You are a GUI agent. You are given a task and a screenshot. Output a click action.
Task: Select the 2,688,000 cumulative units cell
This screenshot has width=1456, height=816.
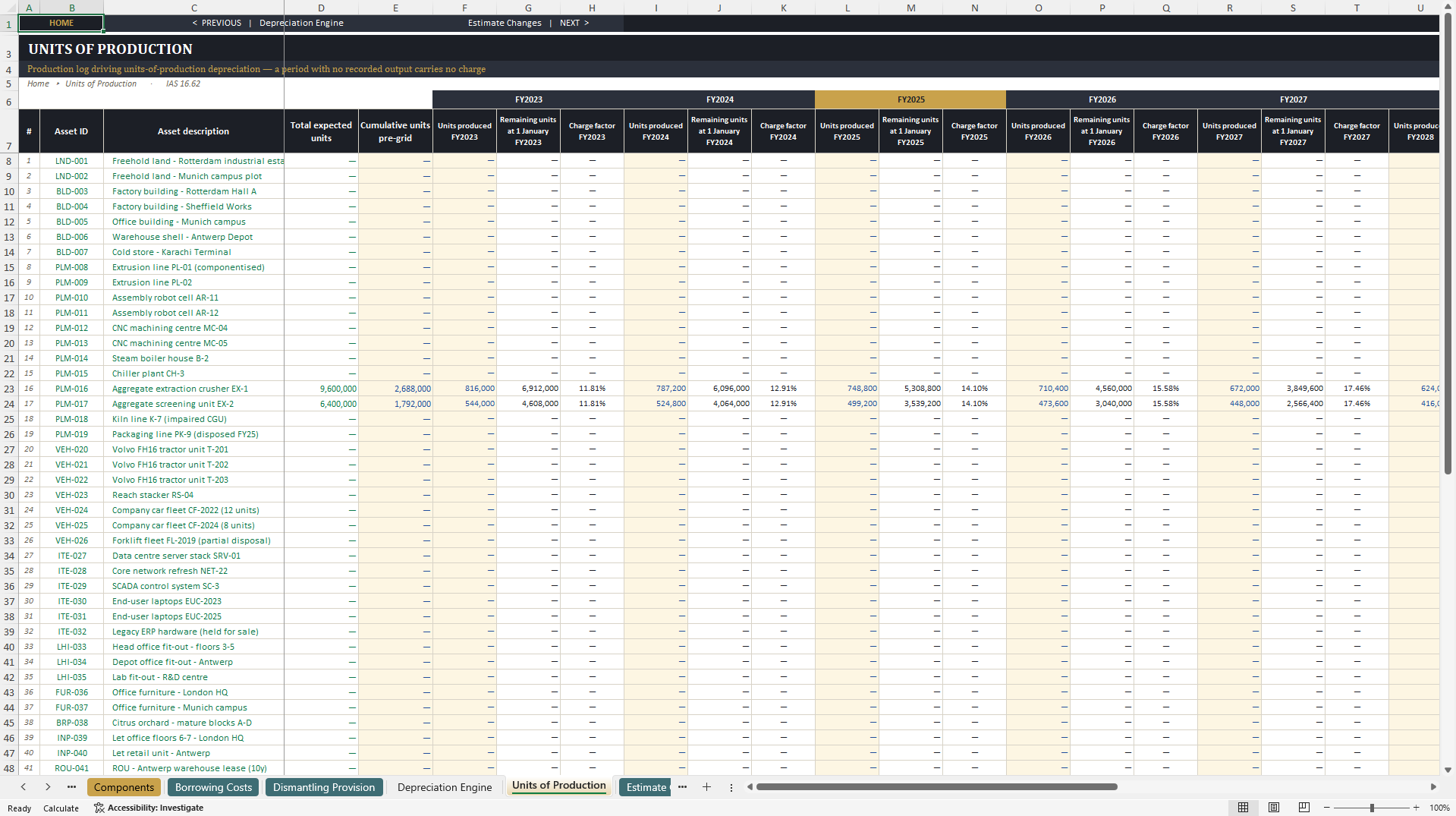pos(395,389)
